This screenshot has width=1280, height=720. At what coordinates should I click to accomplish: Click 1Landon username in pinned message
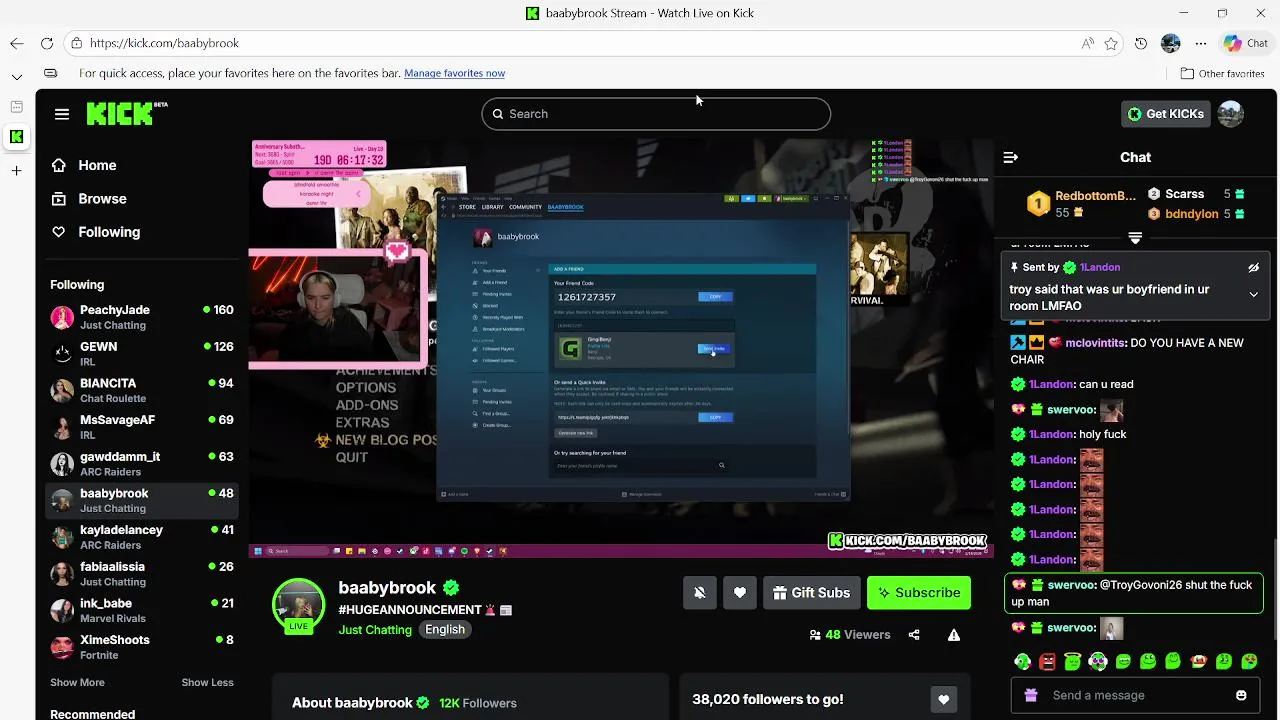(x=1100, y=268)
